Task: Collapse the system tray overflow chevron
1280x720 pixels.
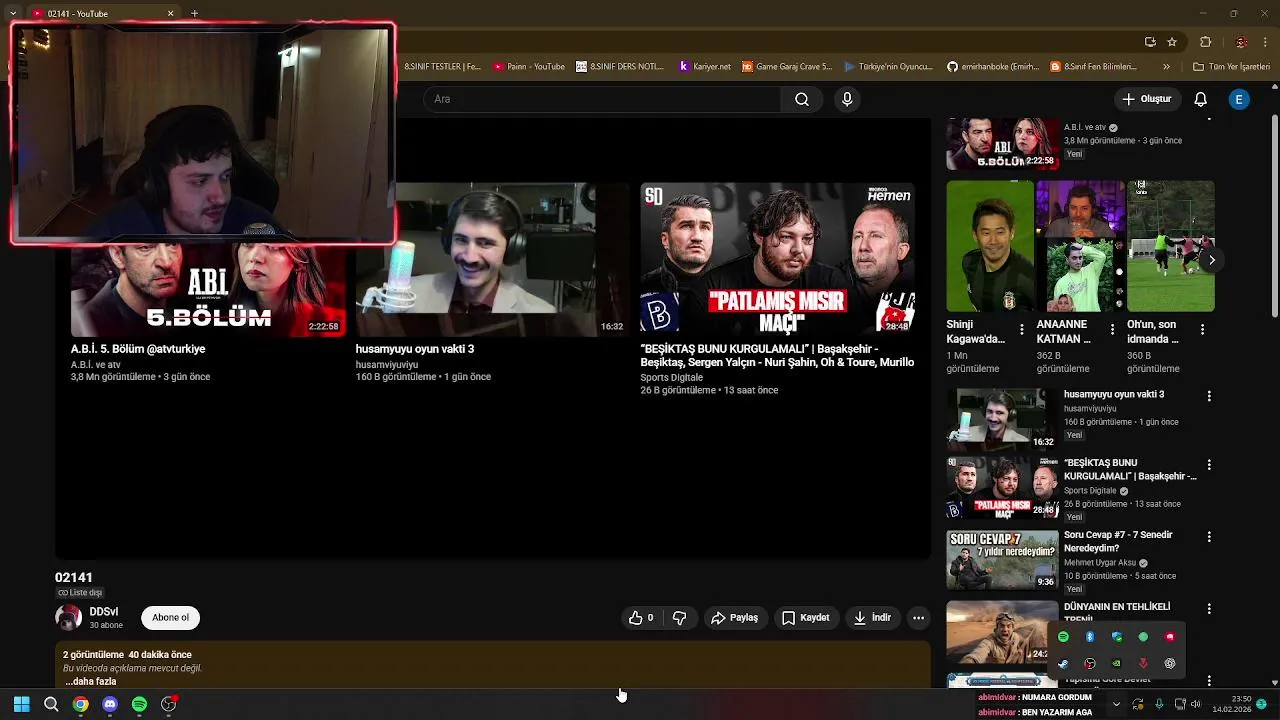Action: 1117,704
